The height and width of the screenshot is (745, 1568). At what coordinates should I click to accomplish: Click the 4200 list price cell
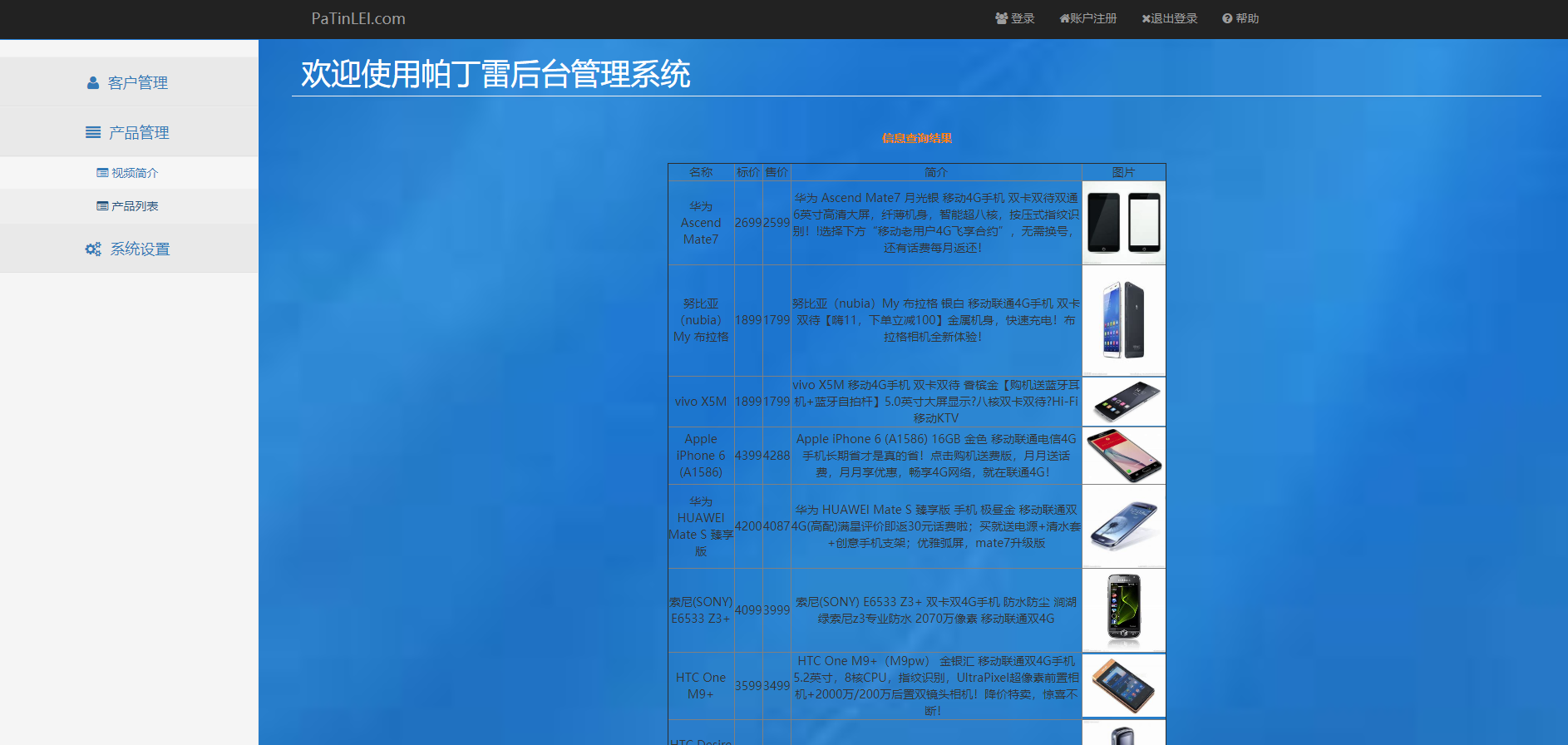[x=748, y=526]
